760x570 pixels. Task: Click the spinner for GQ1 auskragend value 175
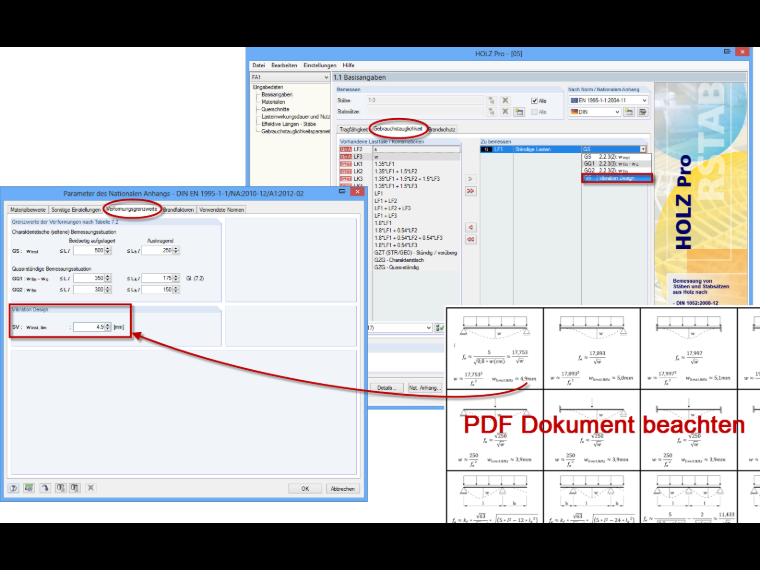(x=176, y=278)
